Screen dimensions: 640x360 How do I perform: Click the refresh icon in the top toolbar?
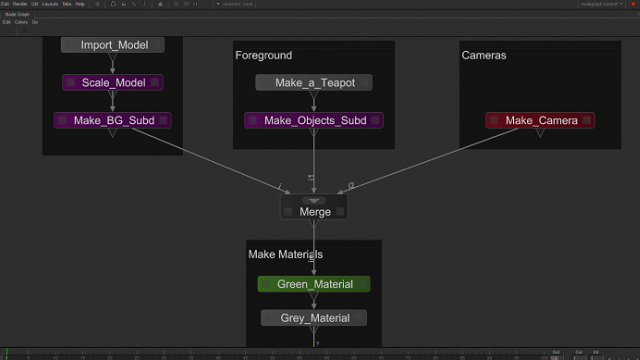[x=113, y=4]
